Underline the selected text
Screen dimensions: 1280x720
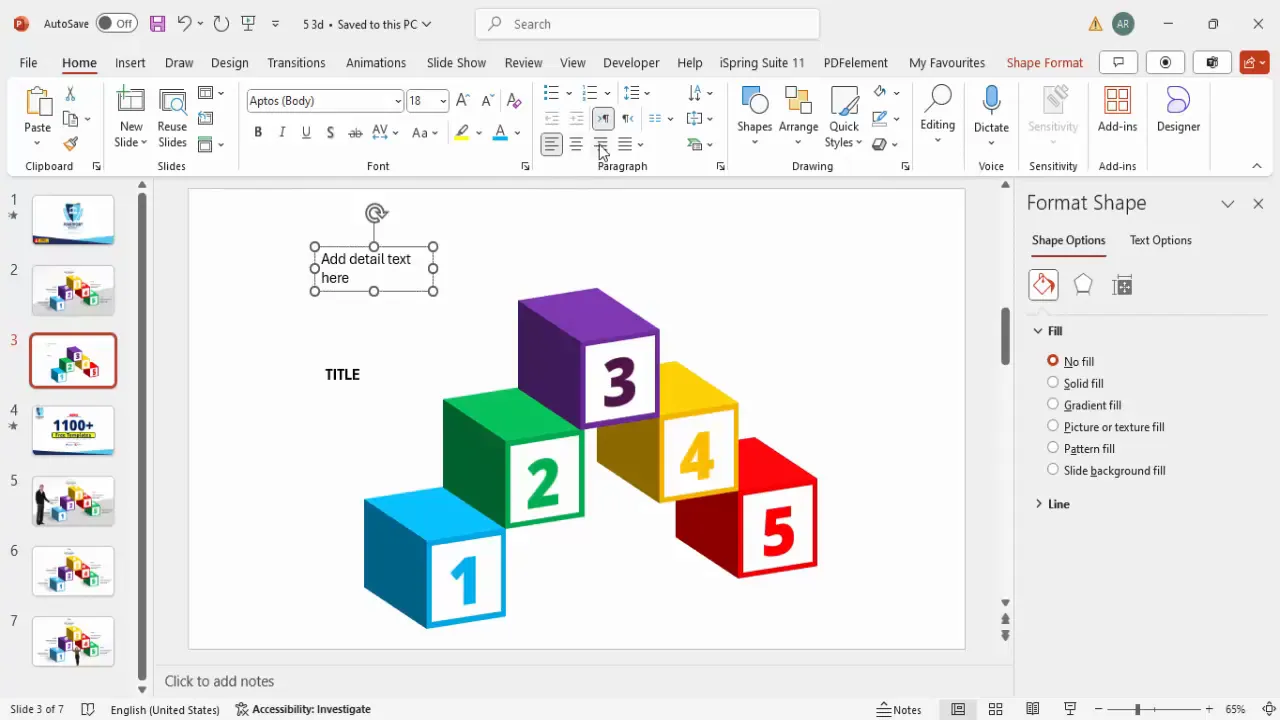(x=306, y=132)
